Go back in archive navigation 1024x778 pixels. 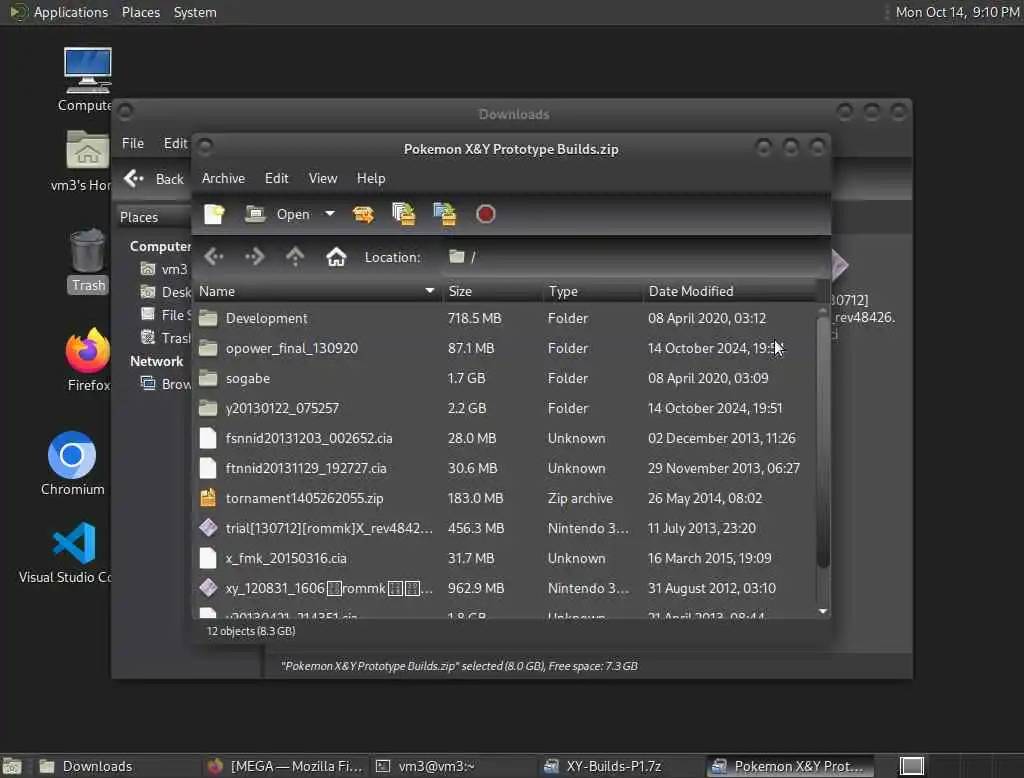(x=214, y=257)
